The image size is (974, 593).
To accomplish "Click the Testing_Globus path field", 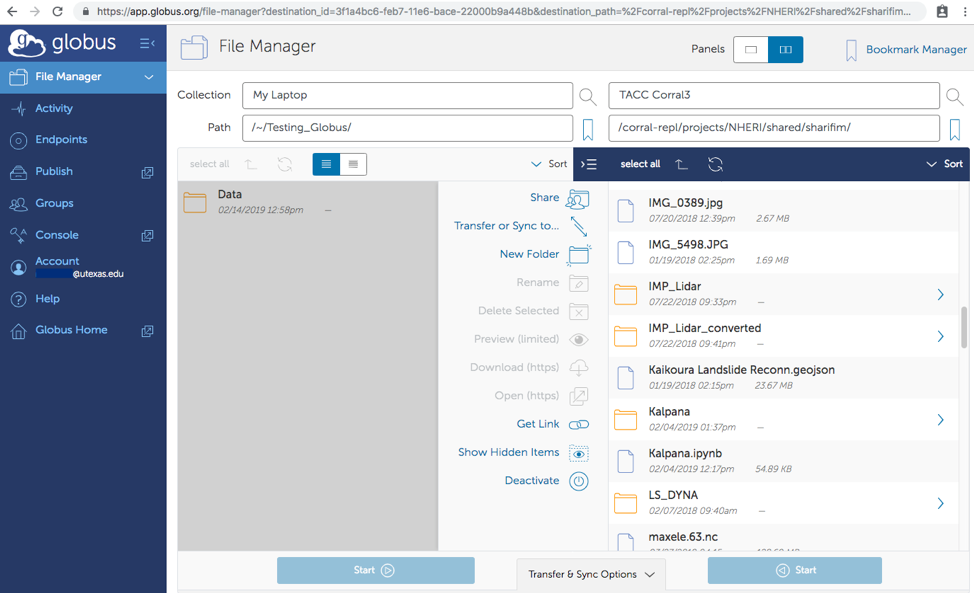I will (407, 128).
